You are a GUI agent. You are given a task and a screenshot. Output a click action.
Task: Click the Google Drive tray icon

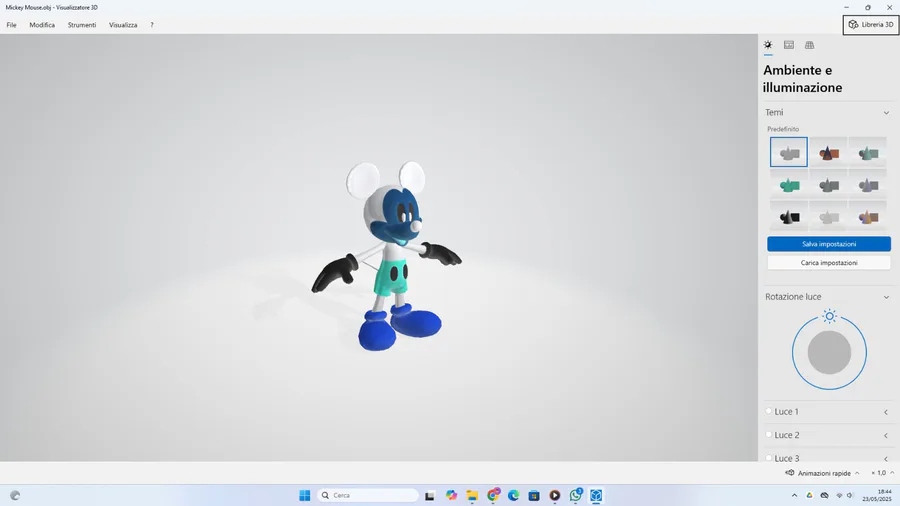pyautogui.click(x=809, y=495)
